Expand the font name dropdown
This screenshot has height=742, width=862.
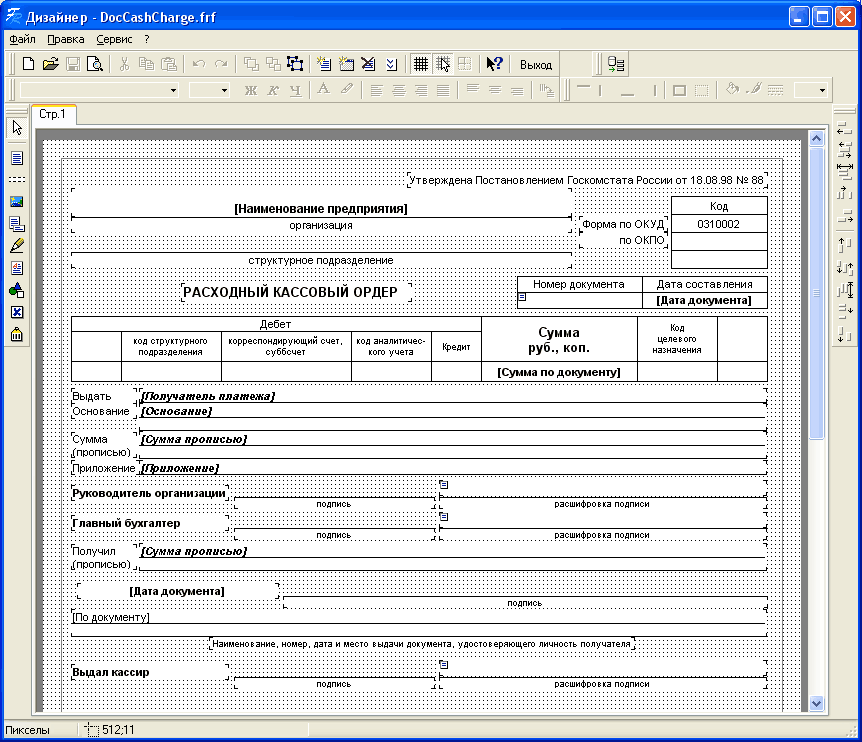(x=173, y=90)
